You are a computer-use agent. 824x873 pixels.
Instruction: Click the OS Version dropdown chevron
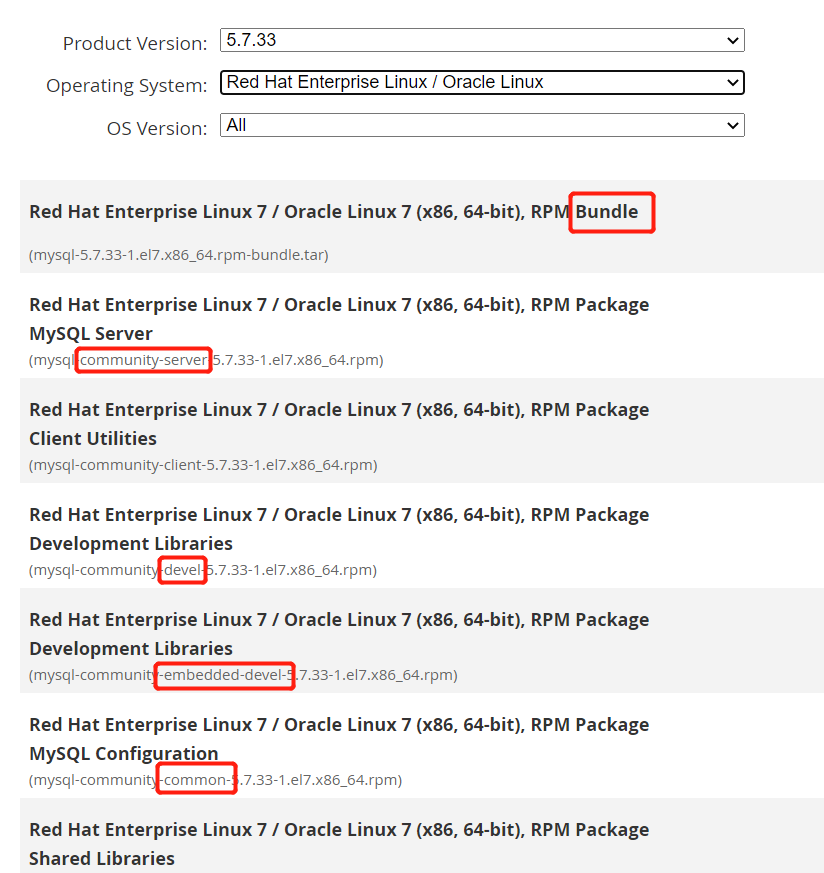point(733,126)
